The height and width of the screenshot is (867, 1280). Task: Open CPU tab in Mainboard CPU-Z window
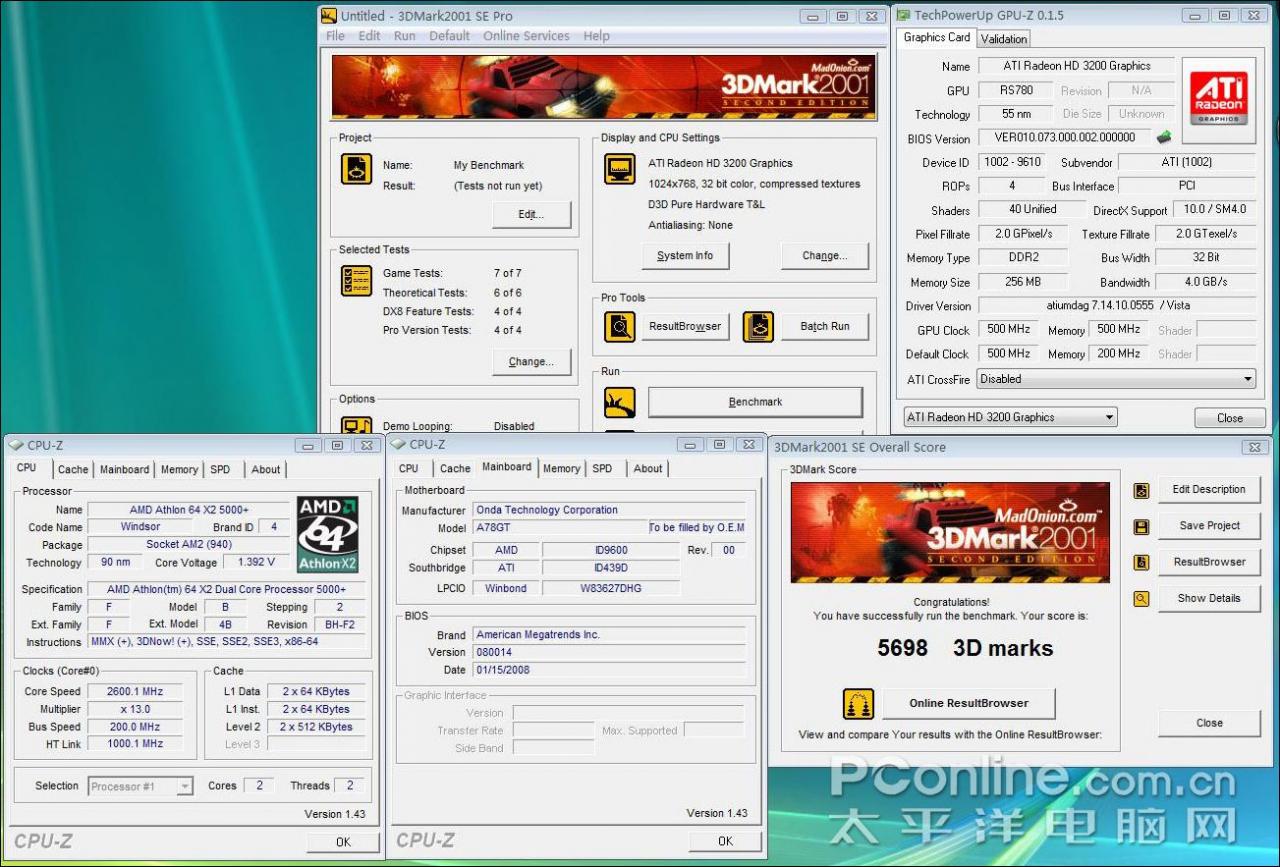409,469
